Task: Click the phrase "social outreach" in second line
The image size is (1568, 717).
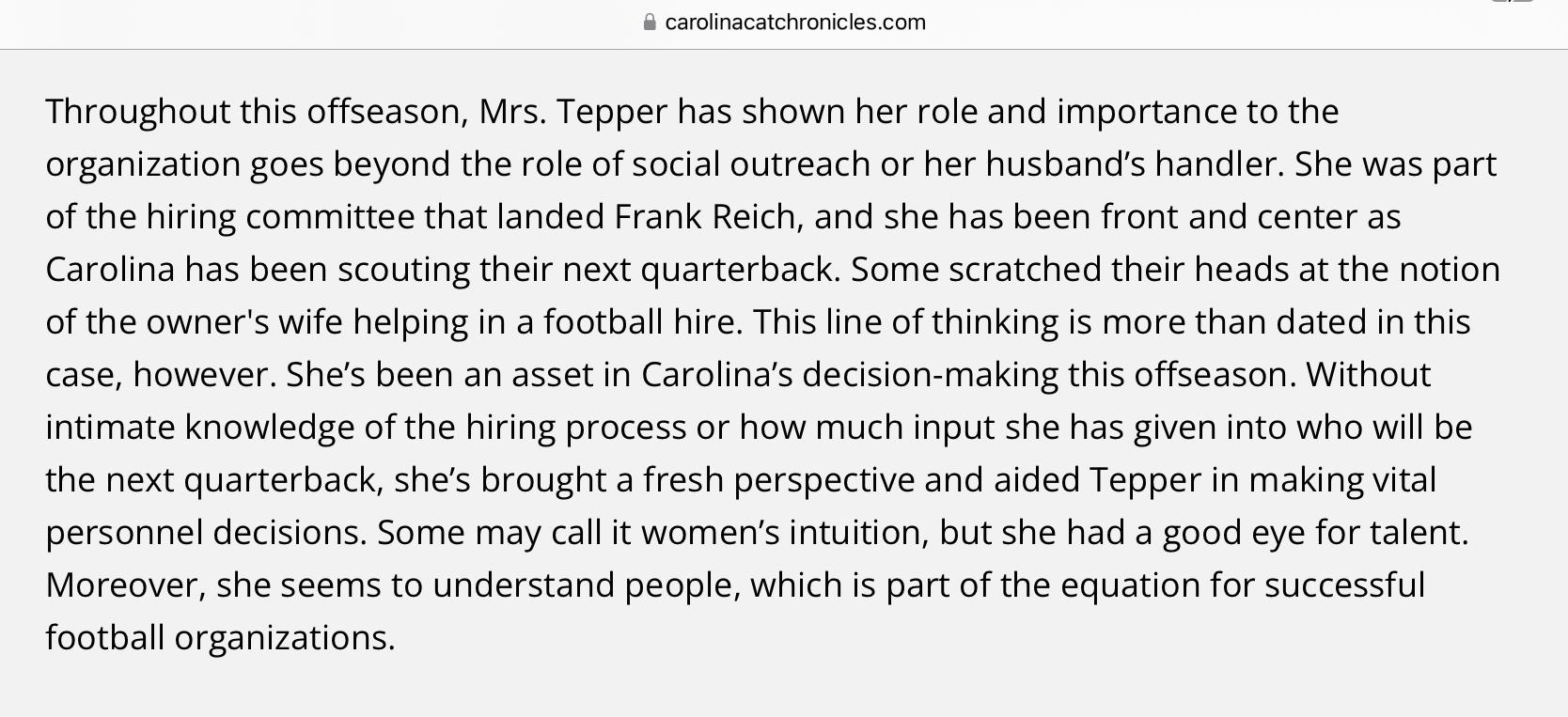Action: click(750, 164)
